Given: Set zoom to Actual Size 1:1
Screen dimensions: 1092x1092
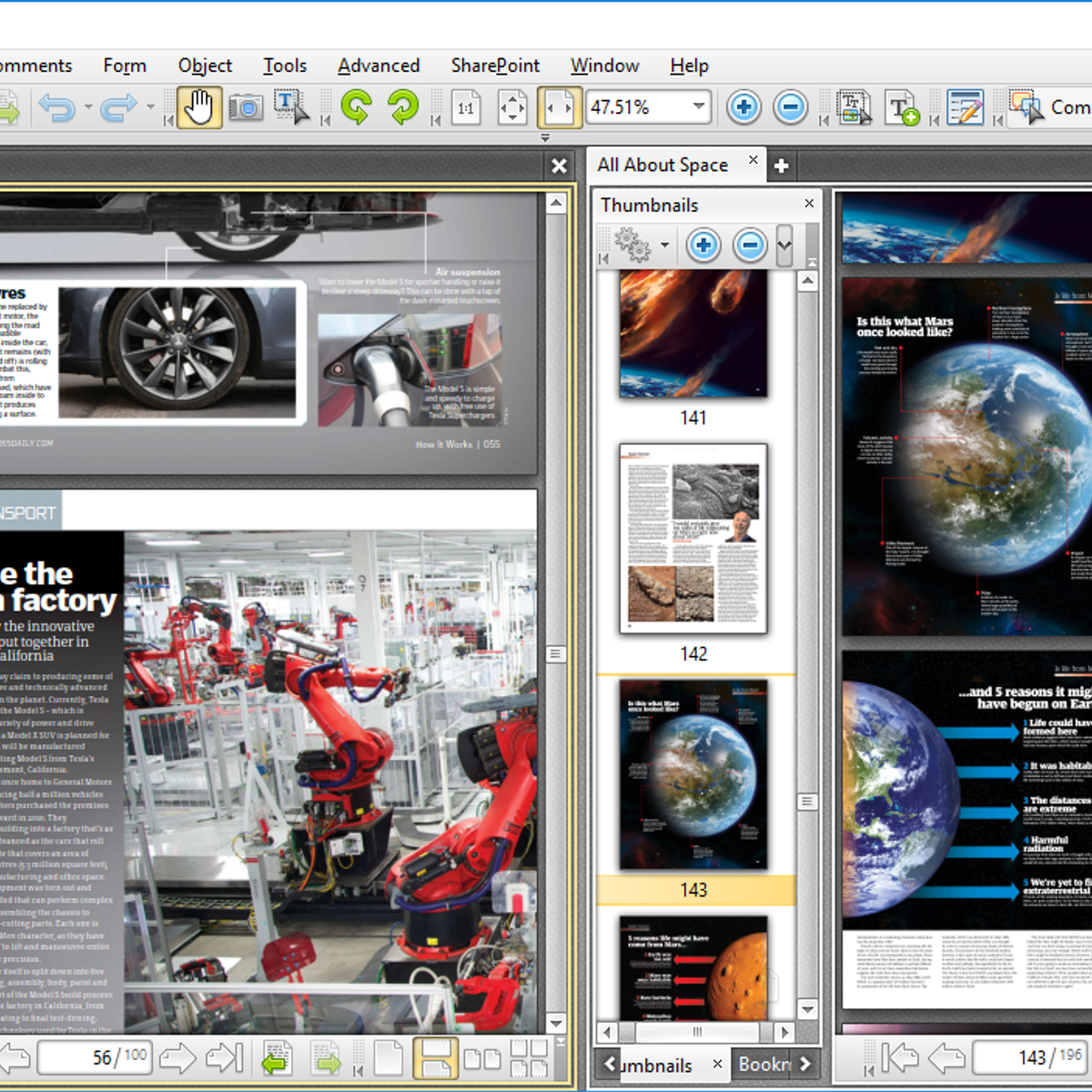Looking at the screenshot, I should coord(466,107).
